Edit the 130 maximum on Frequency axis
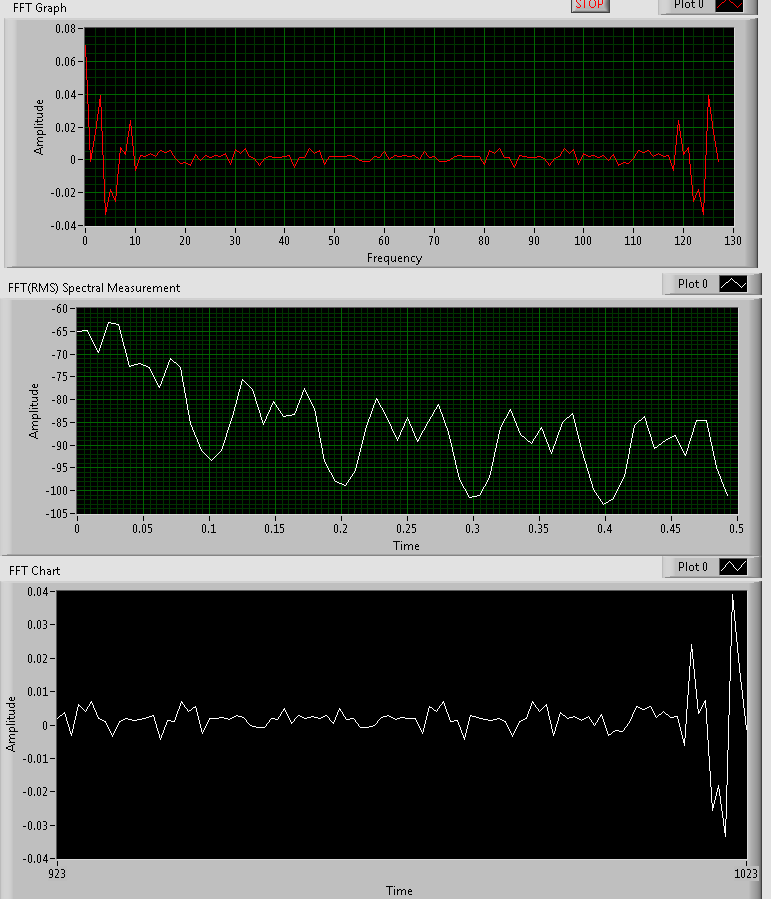Image resolution: width=771 pixels, height=899 pixels. point(733,241)
